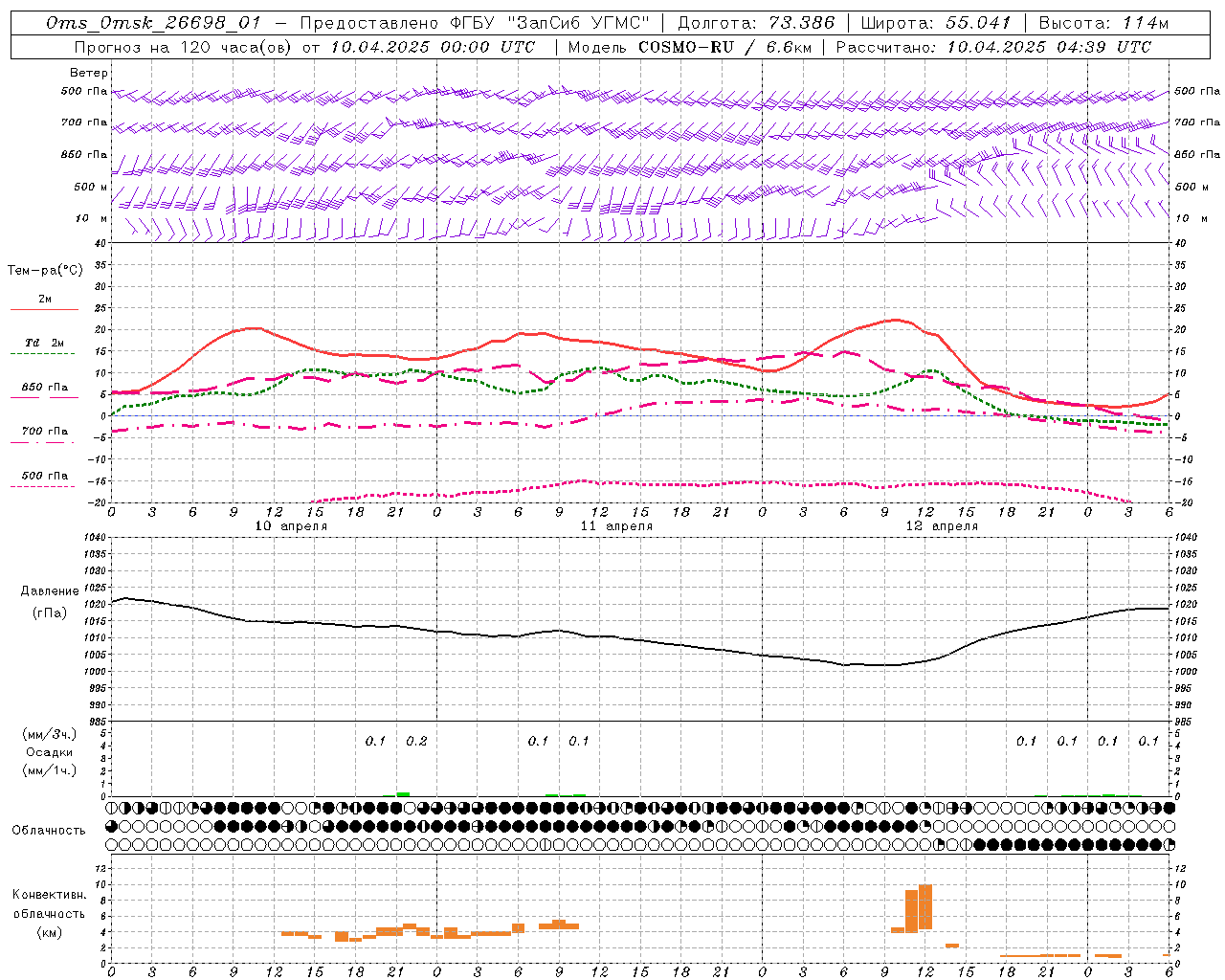Click the Td 2м dew point legend entry
Image resolution: width=1225 pixels, height=980 pixels.
tap(44, 343)
